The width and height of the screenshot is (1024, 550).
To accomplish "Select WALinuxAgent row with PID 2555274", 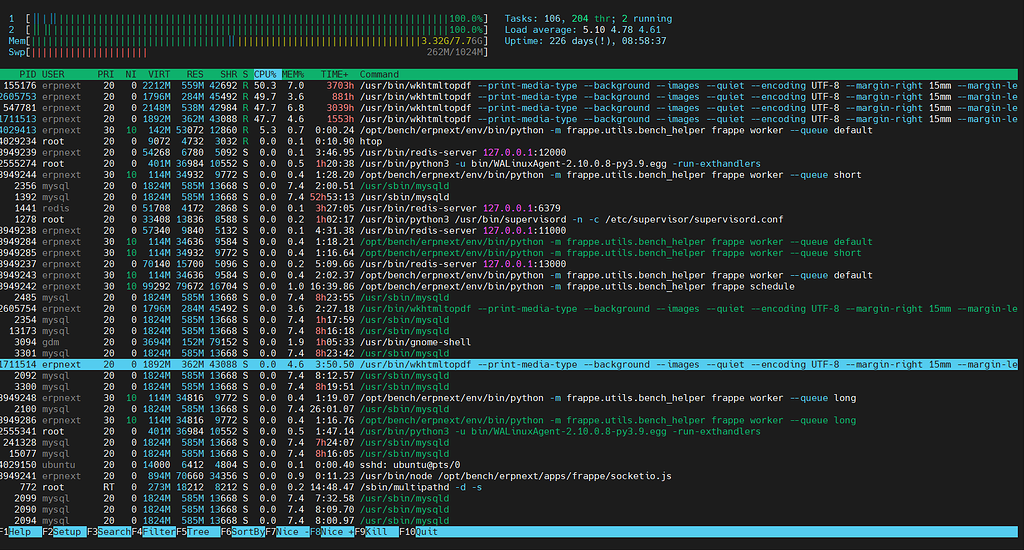I will [x=509, y=164].
